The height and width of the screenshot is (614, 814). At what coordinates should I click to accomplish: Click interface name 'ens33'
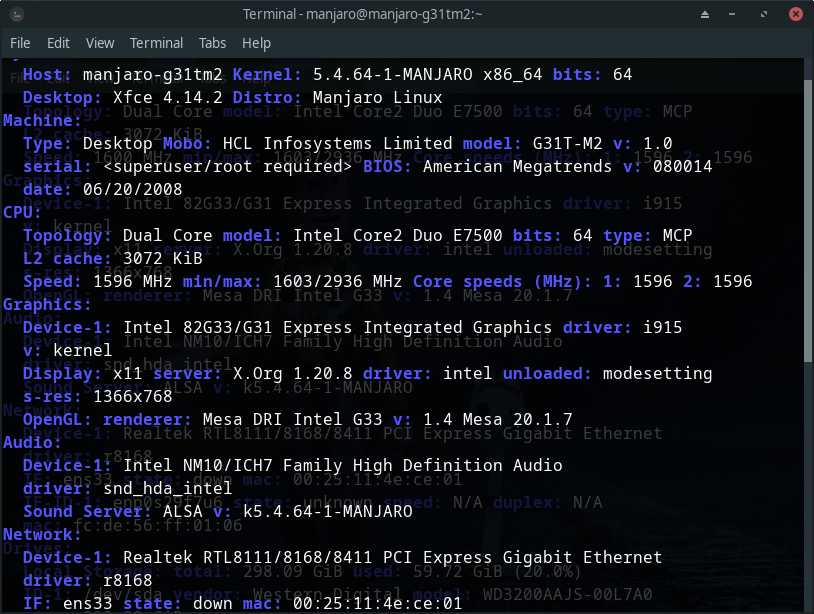point(88,603)
